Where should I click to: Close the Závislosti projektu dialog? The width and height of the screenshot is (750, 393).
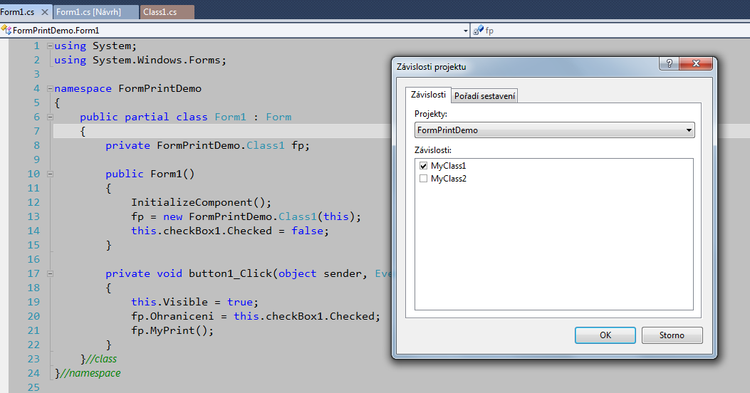(696, 63)
